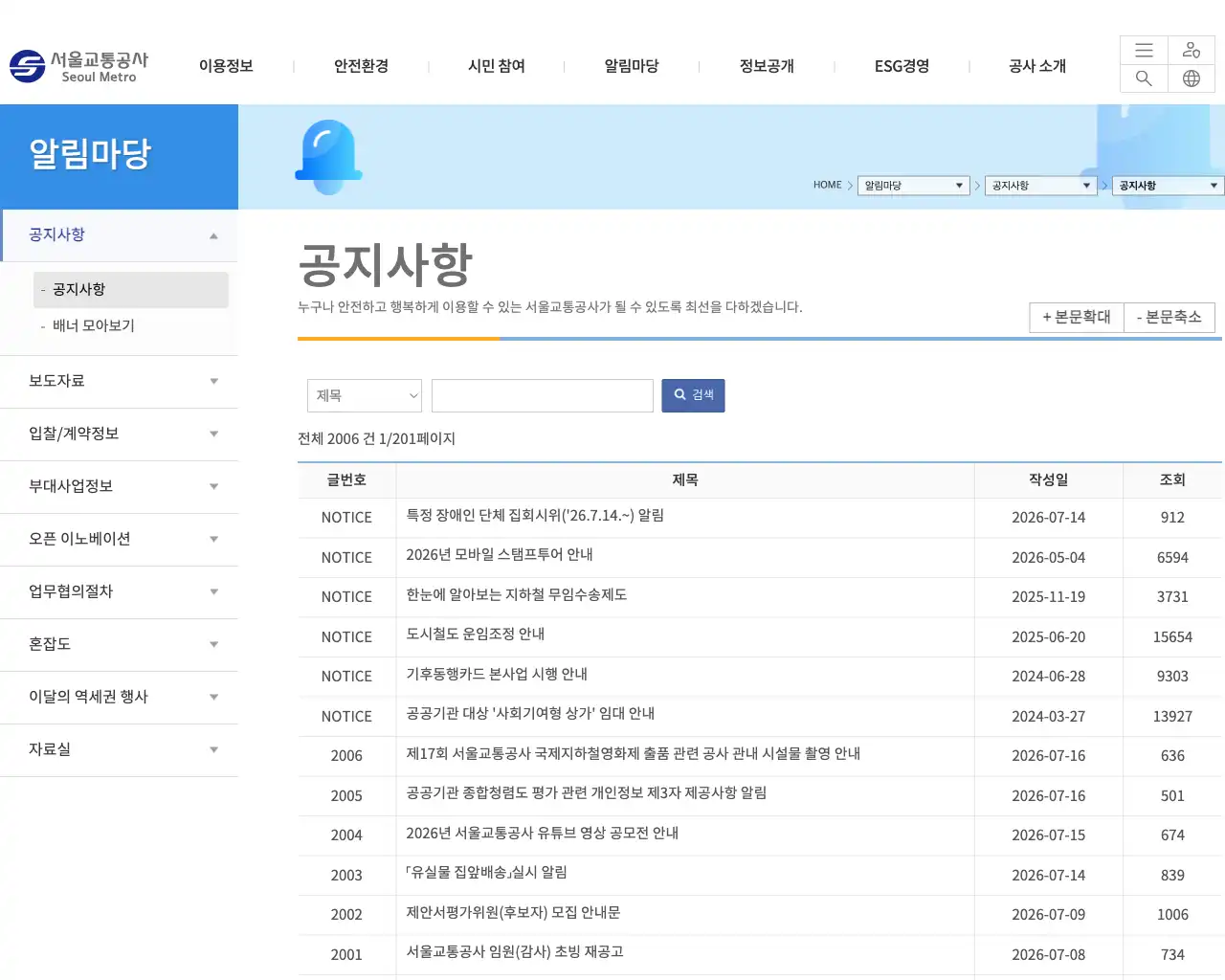The height and width of the screenshot is (980, 1225).
Task: Click date cell 2024-03-27
Action: 1049,717
